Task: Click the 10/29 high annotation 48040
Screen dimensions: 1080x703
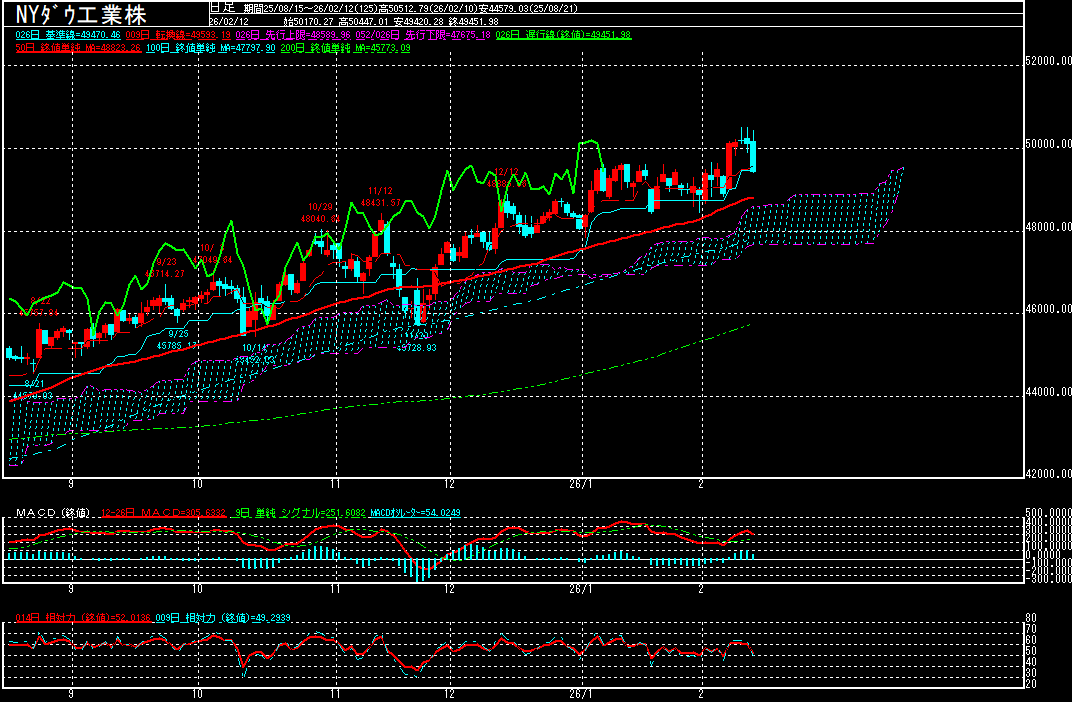Action: 320,217
